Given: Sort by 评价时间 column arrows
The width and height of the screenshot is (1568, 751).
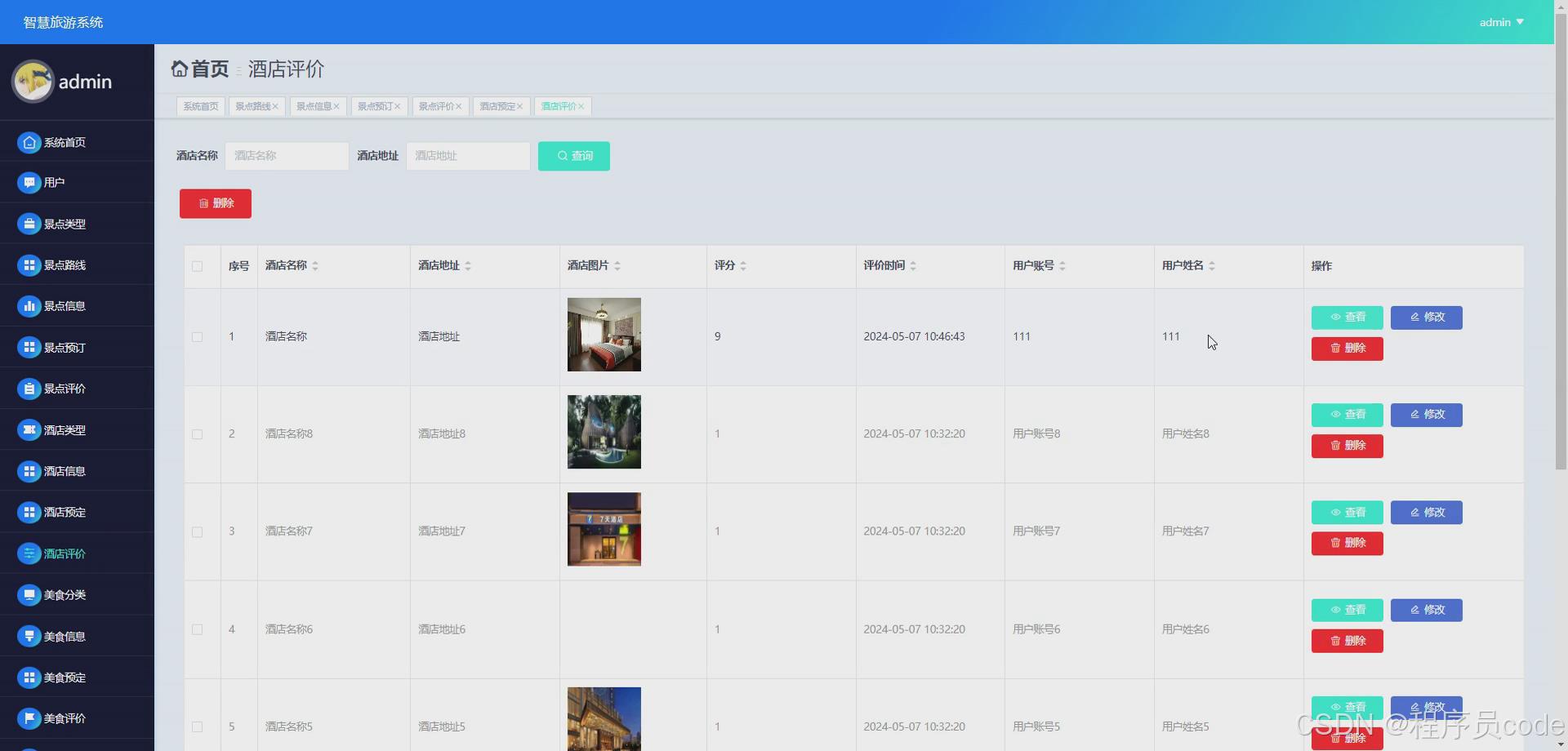Looking at the screenshot, I should pos(913,266).
